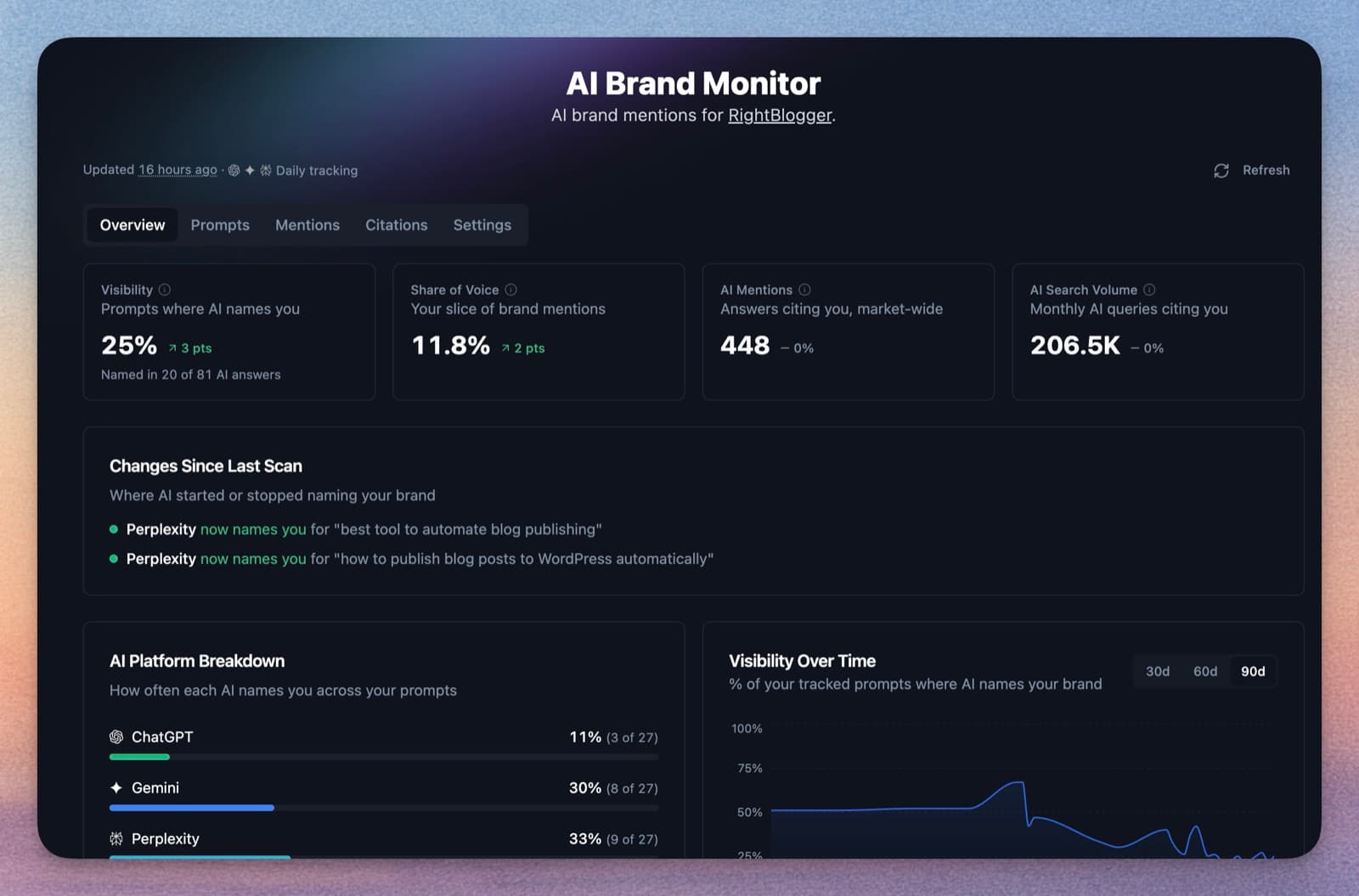
Task: Click the 448 AI Mentions value
Action: click(x=745, y=346)
